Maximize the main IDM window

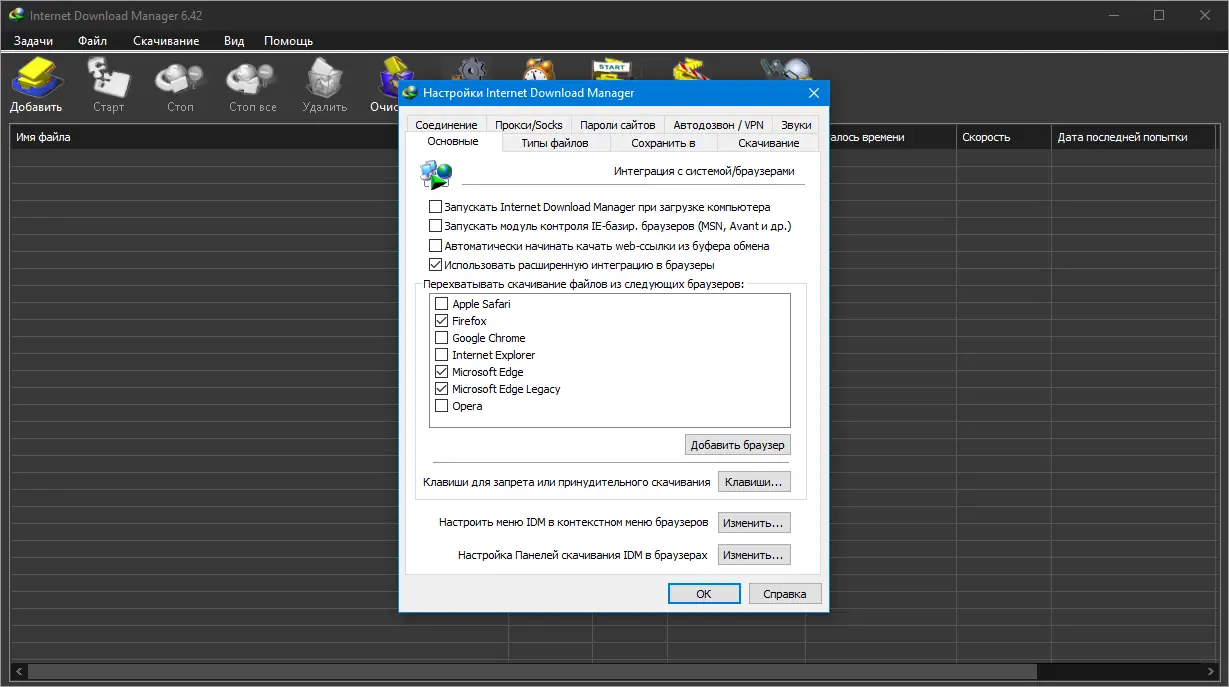pyautogui.click(x=1159, y=15)
